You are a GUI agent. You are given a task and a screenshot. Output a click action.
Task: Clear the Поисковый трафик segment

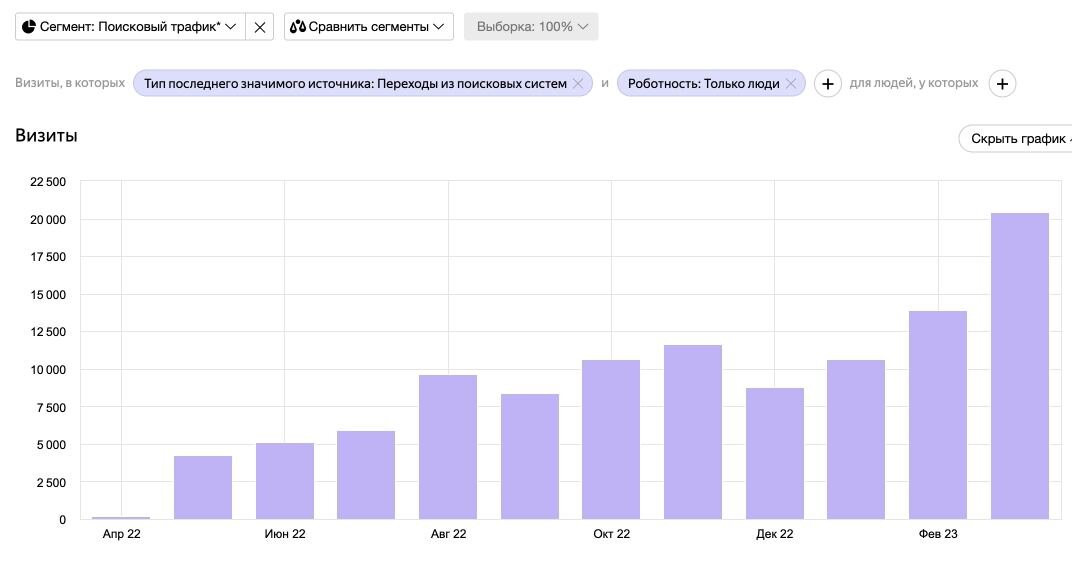click(x=260, y=27)
